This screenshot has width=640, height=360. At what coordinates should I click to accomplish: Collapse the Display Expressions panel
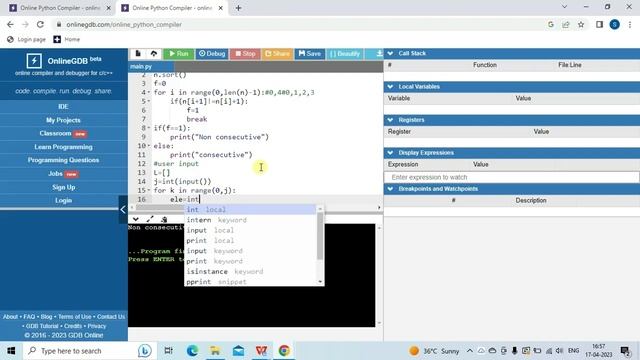click(x=390, y=153)
